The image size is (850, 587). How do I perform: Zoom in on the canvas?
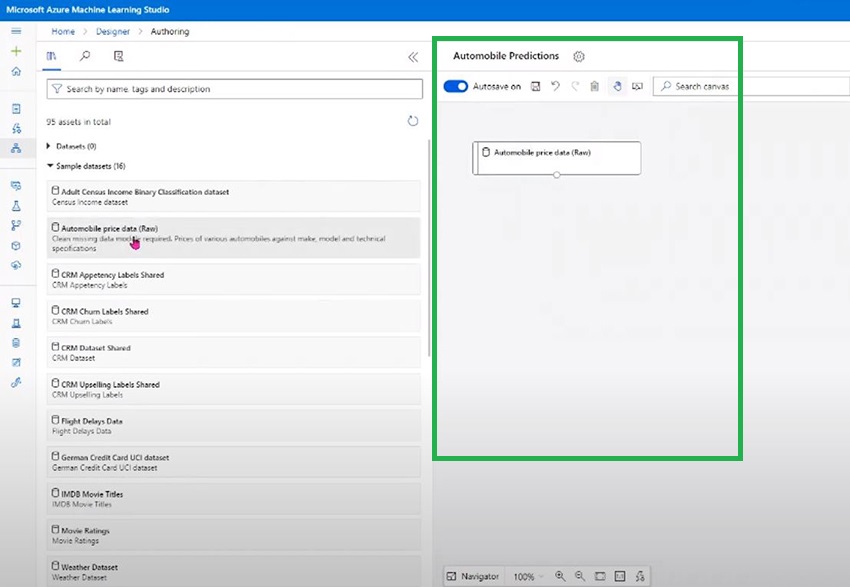(560, 576)
